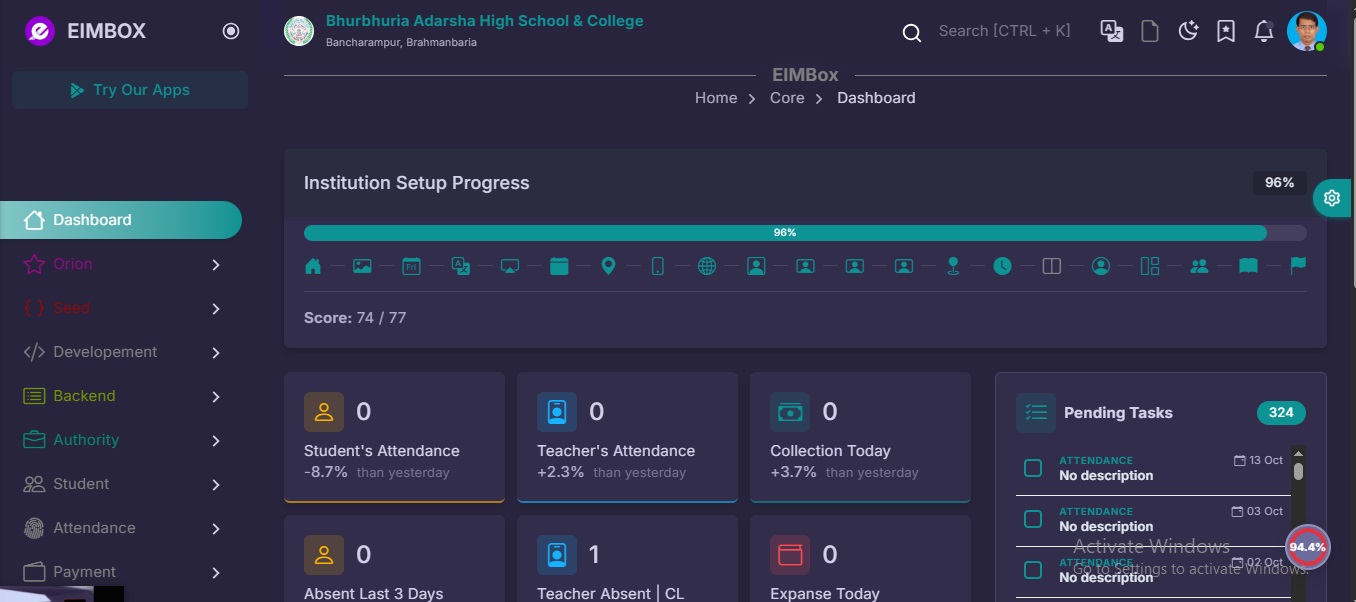Click the Score: 74 / 77 text
Viewport: 1356px width, 602px height.
coord(355,318)
